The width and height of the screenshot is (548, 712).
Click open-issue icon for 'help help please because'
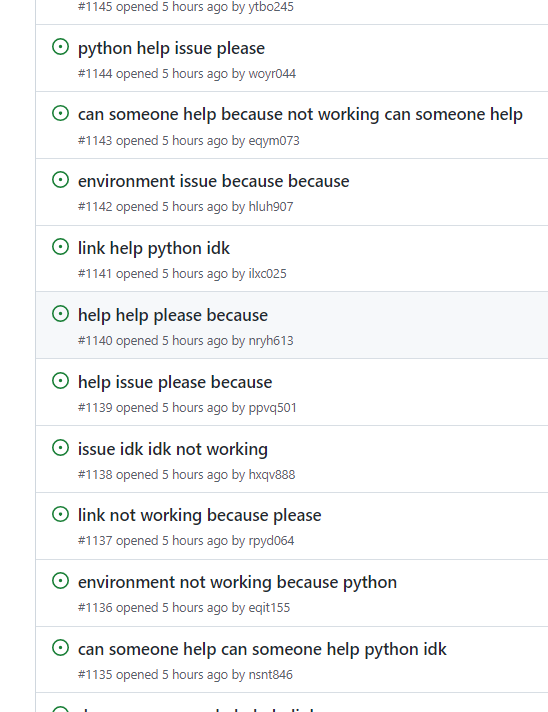60,314
